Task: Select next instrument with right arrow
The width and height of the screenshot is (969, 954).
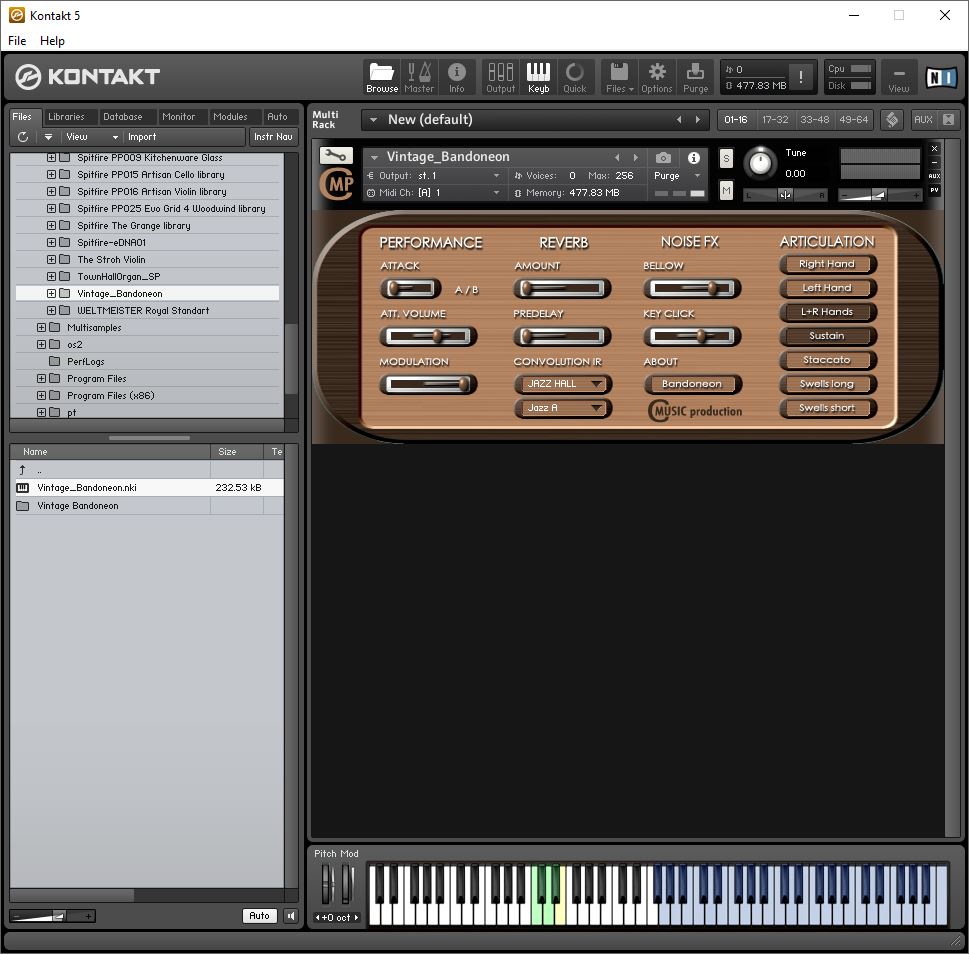Action: 635,158
